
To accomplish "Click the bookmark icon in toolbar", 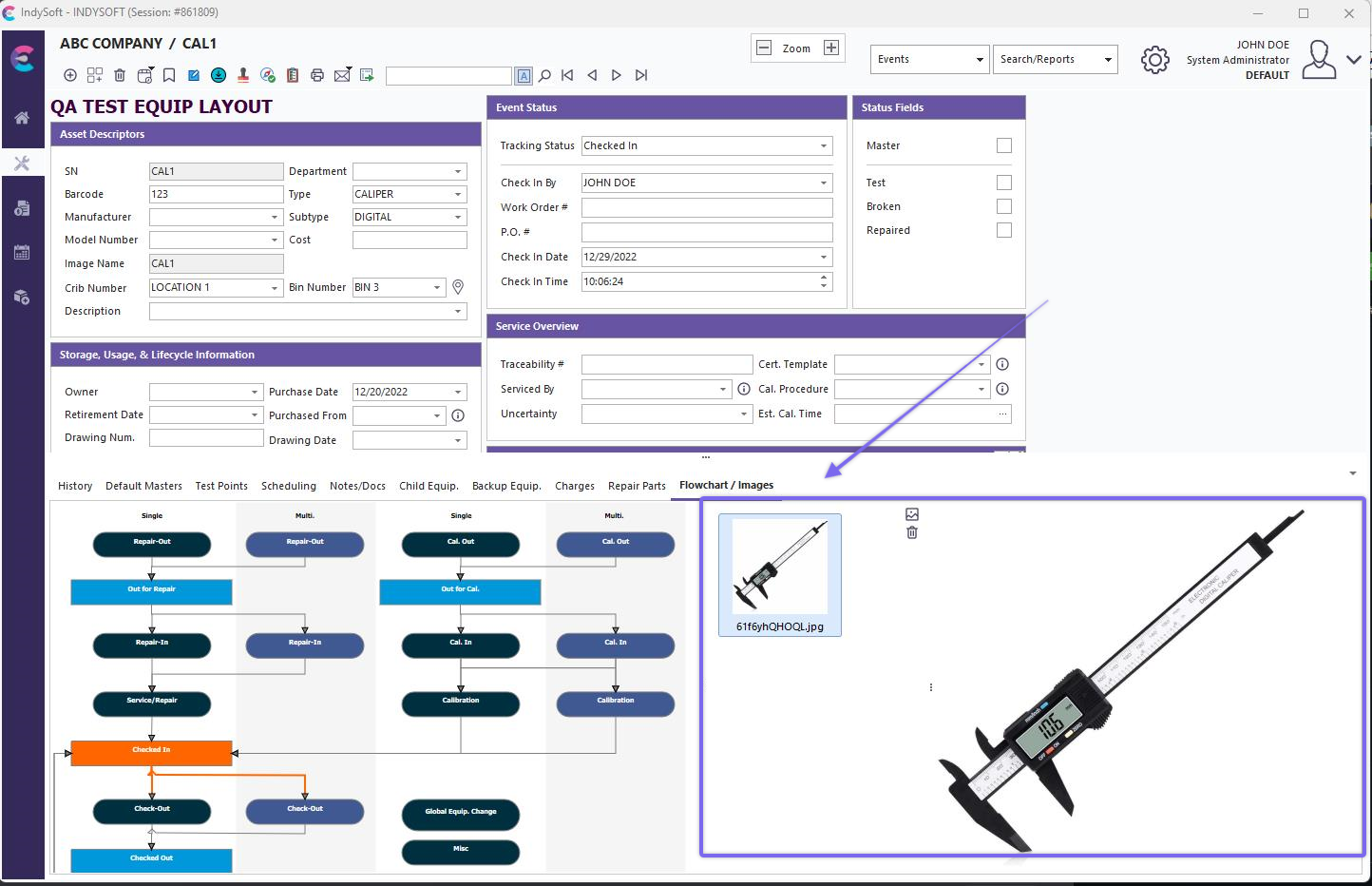I will (169, 75).
